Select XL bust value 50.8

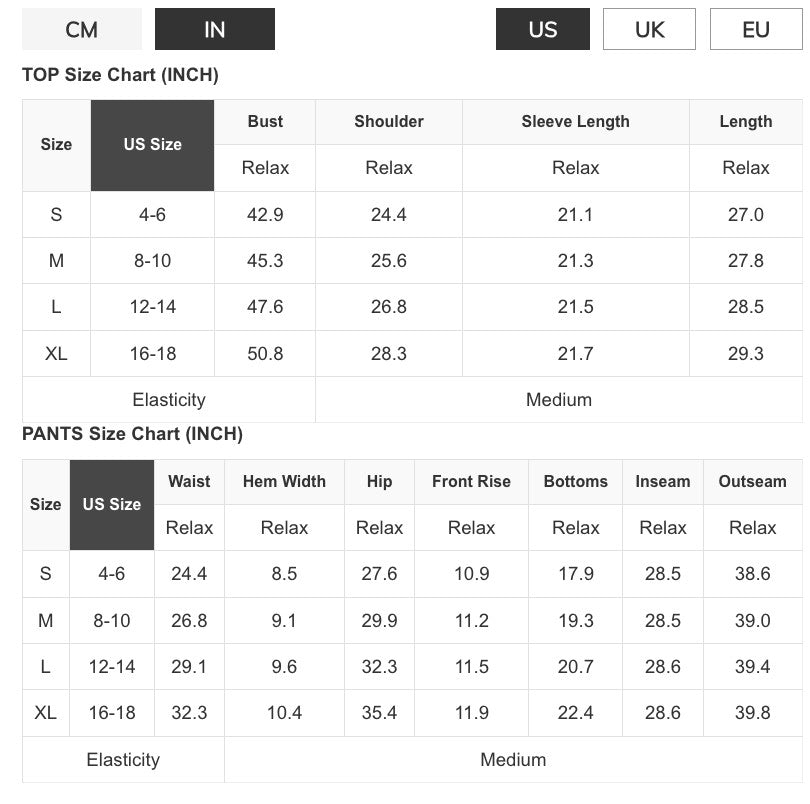pos(265,353)
